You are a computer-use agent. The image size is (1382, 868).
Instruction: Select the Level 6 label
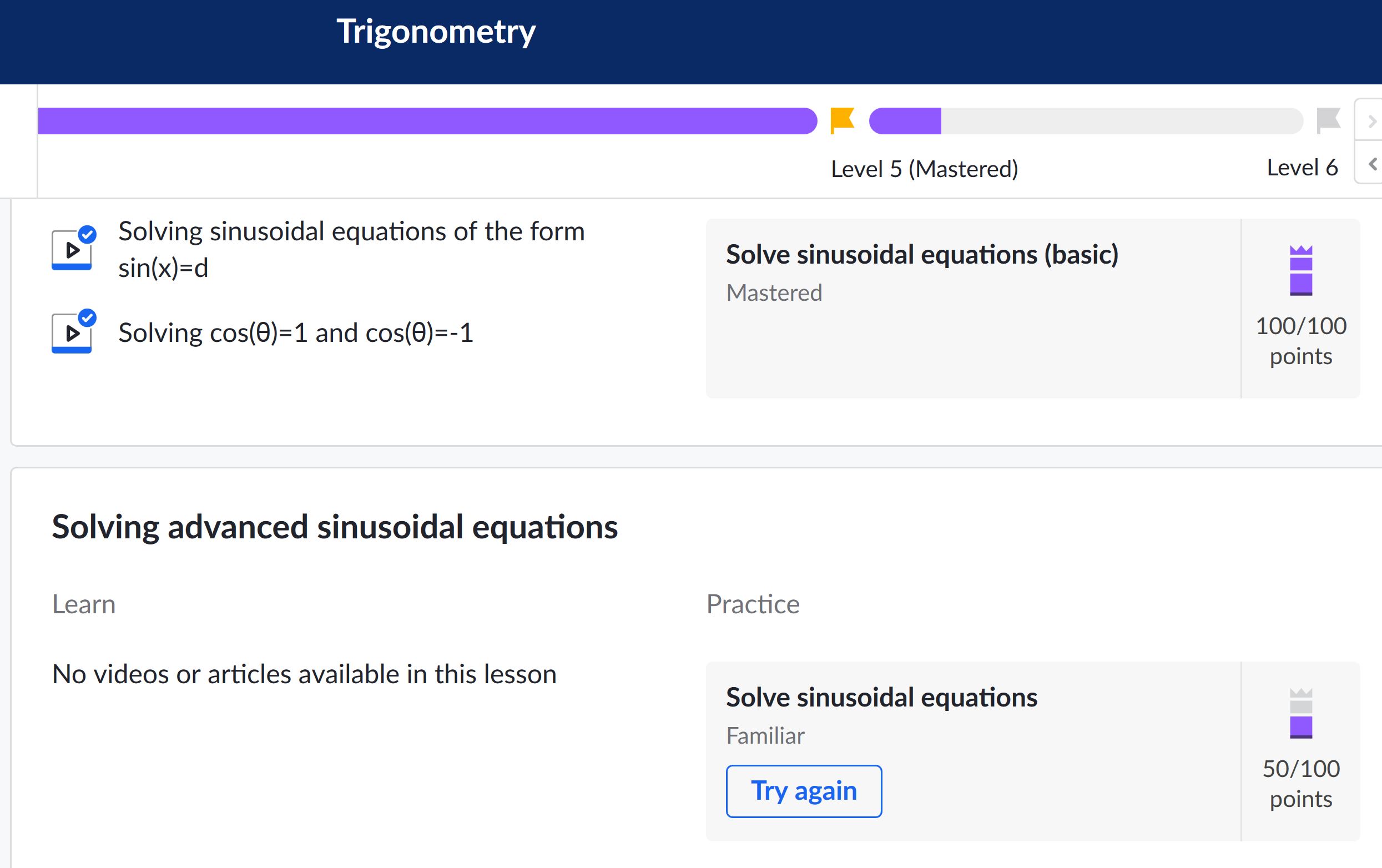pyautogui.click(x=1302, y=168)
